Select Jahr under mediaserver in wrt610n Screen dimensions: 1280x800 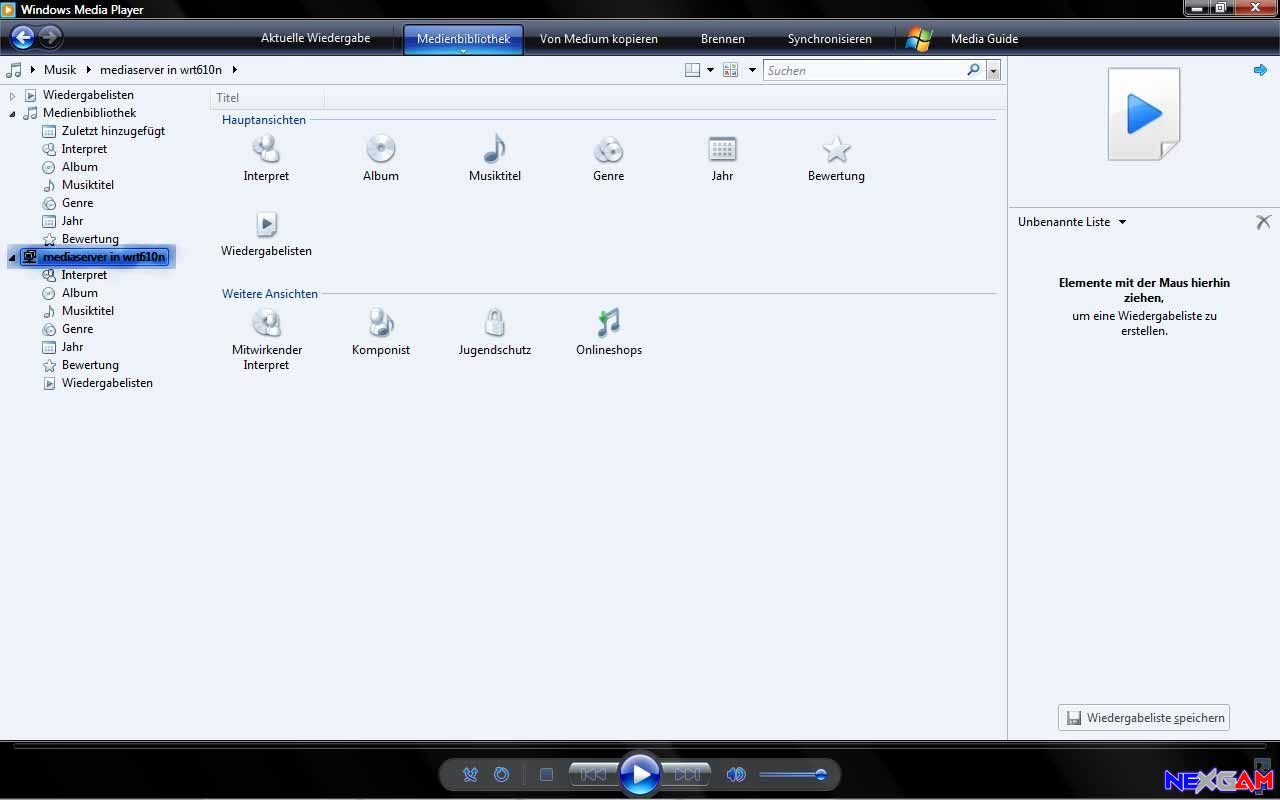pyautogui.click(x=72, y=347)
